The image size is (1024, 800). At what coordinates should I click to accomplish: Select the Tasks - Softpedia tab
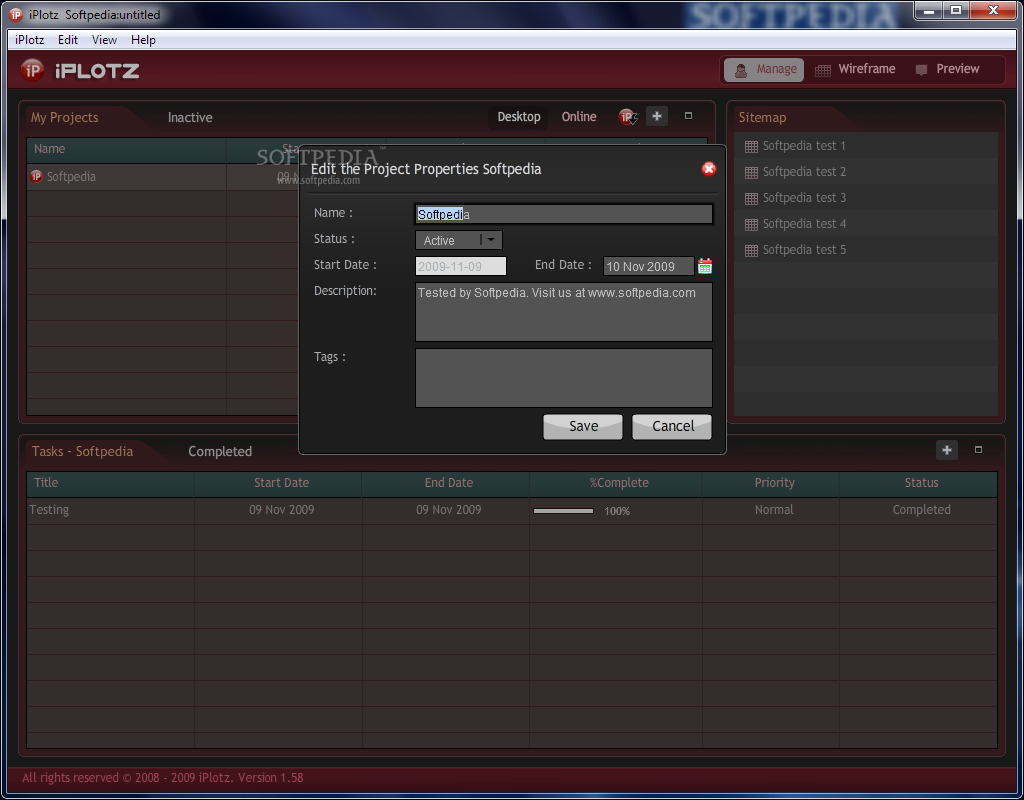[x=82, y=451]
